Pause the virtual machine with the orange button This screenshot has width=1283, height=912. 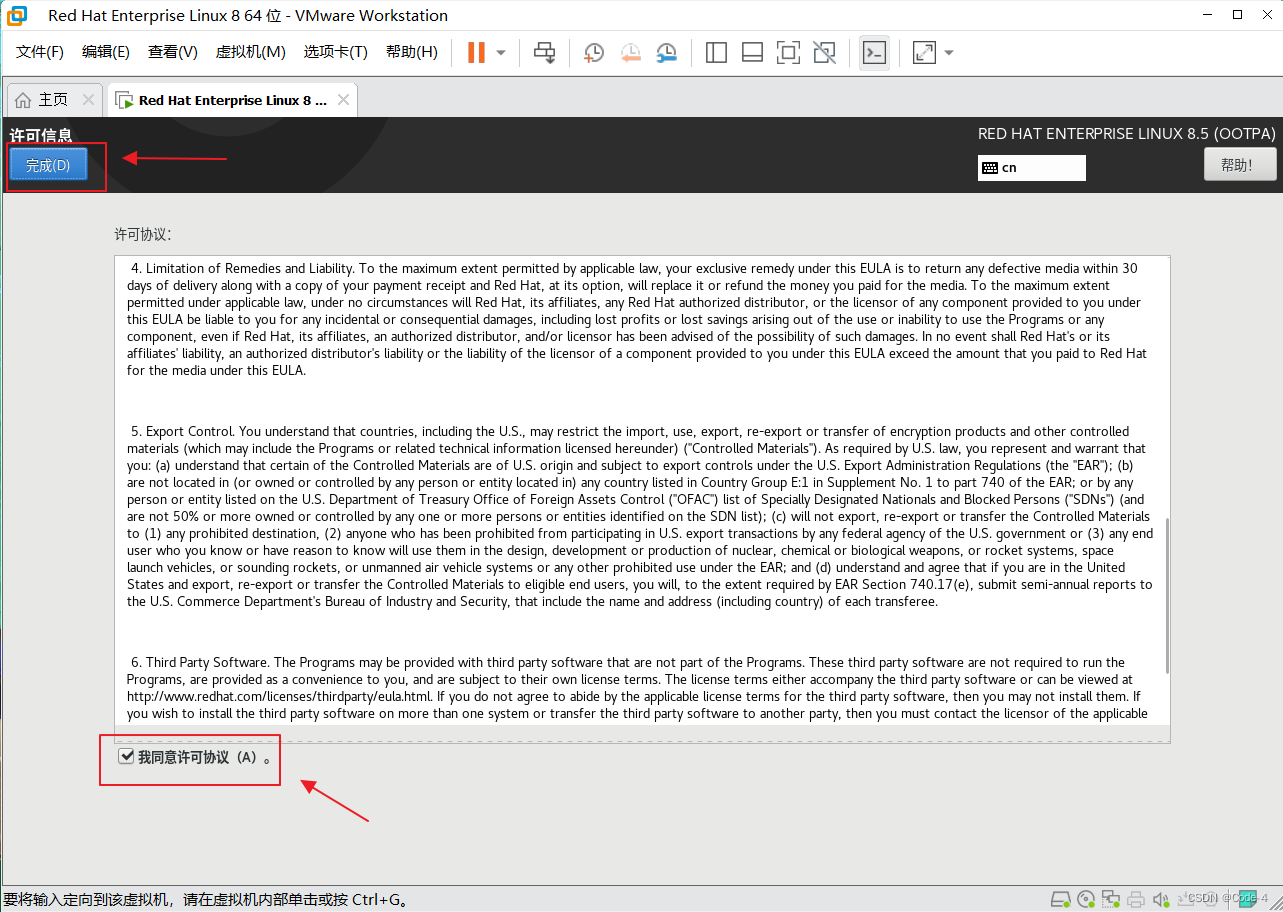[x=476, y=52]
